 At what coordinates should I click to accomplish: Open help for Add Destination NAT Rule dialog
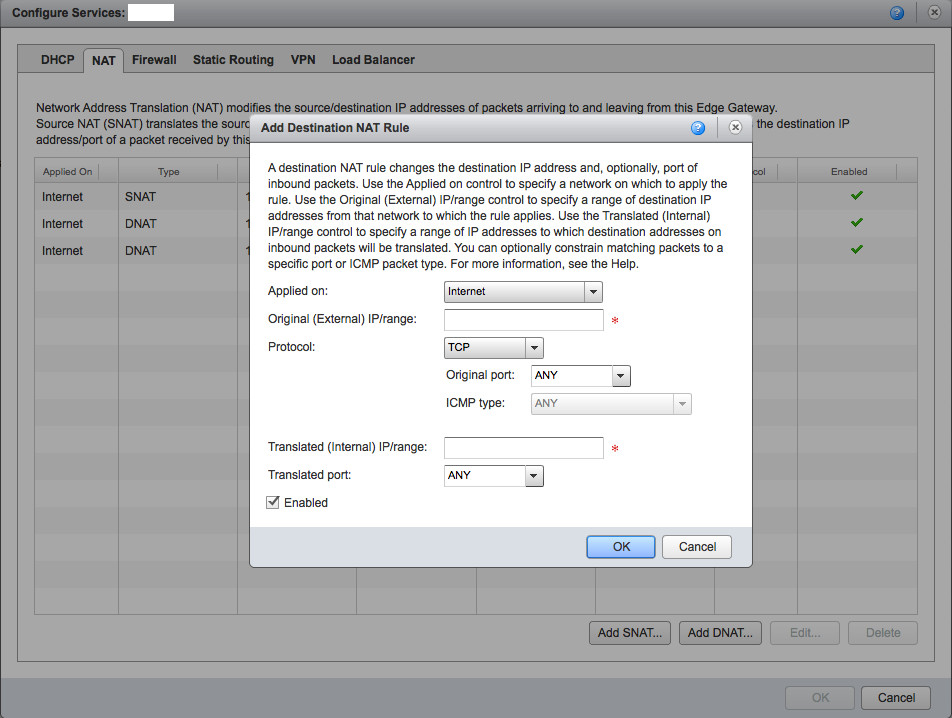(698, 128)
